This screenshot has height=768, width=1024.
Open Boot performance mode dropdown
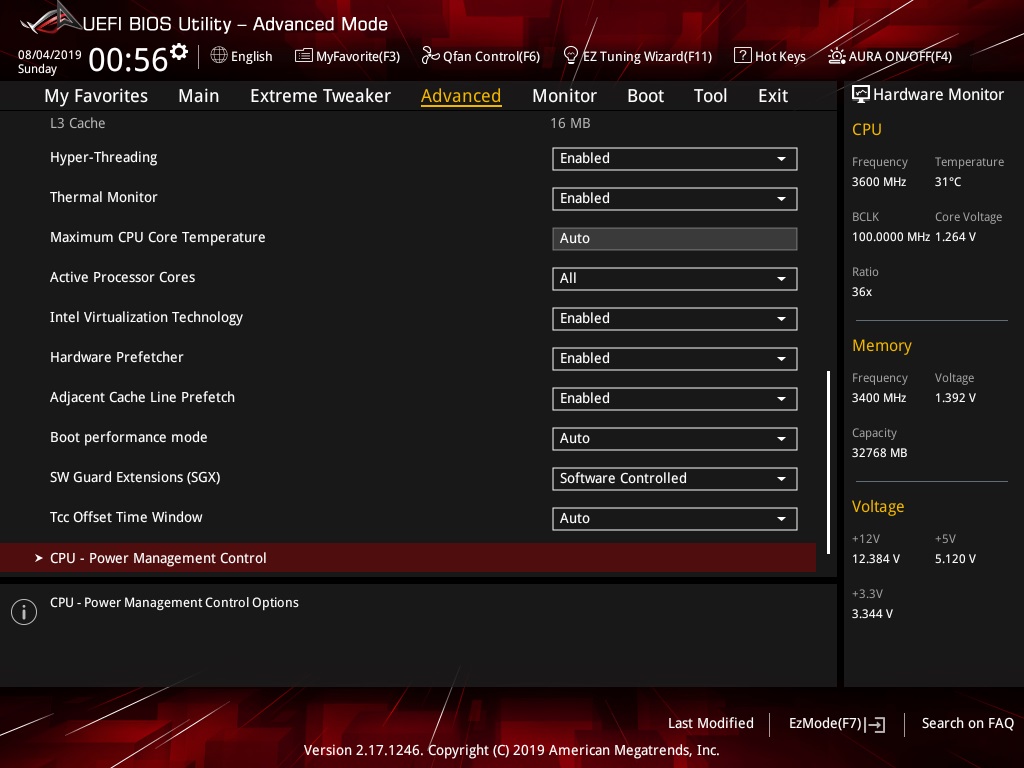(x=675, y=439)
